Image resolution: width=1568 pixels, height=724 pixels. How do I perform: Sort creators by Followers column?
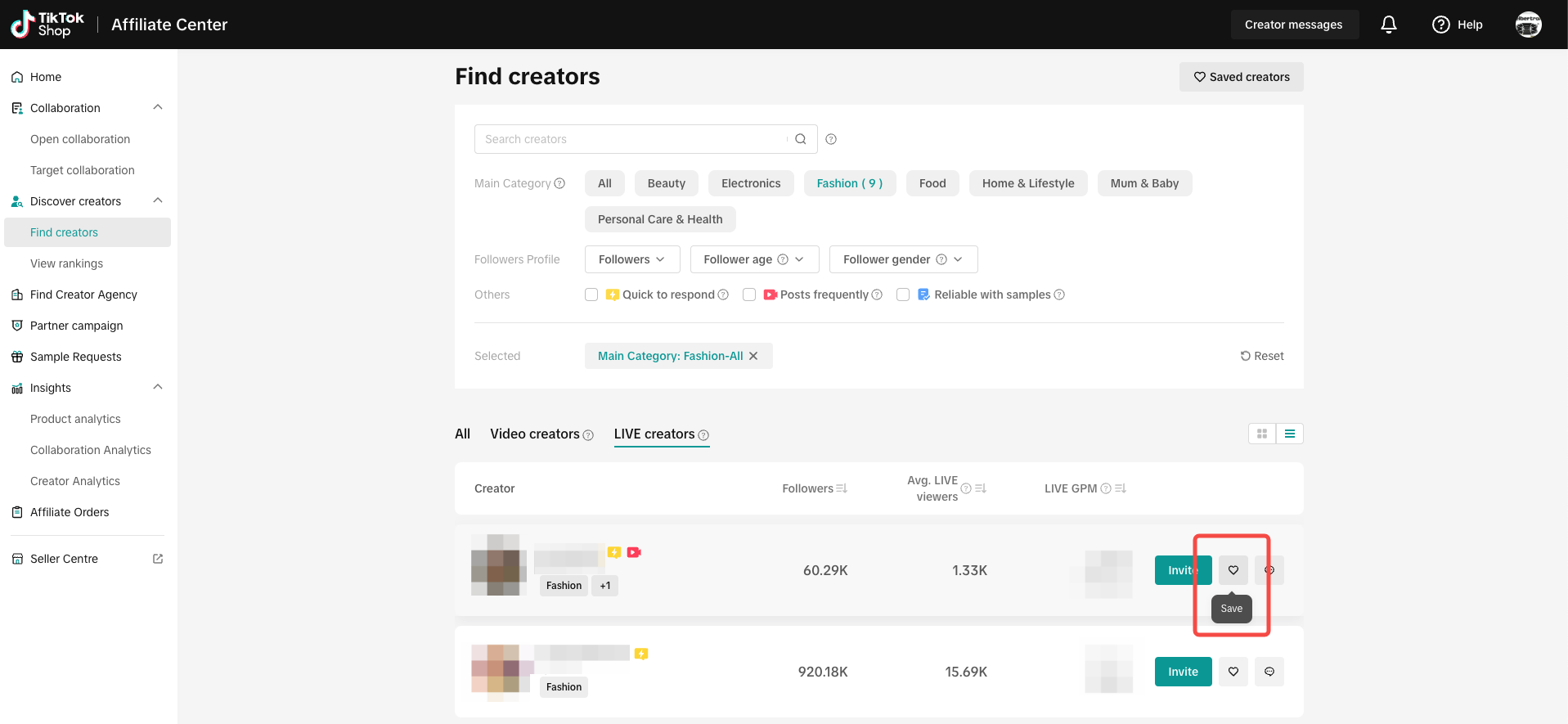click(842, 488)
